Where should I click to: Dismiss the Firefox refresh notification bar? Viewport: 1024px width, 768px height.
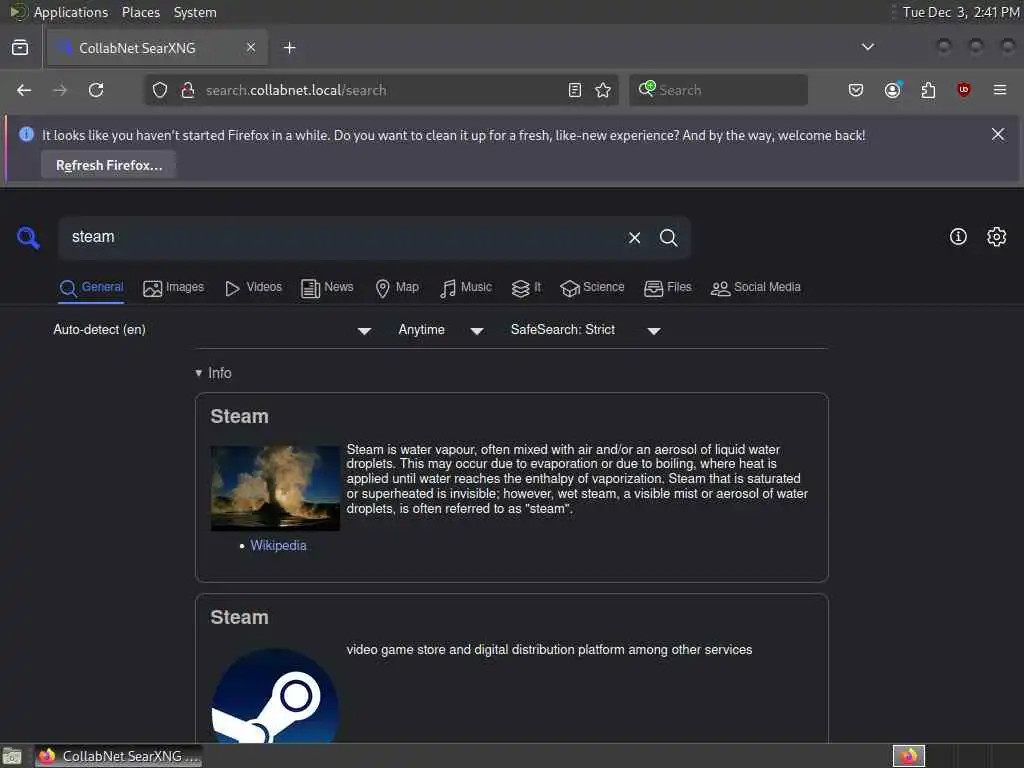[998, 134]
